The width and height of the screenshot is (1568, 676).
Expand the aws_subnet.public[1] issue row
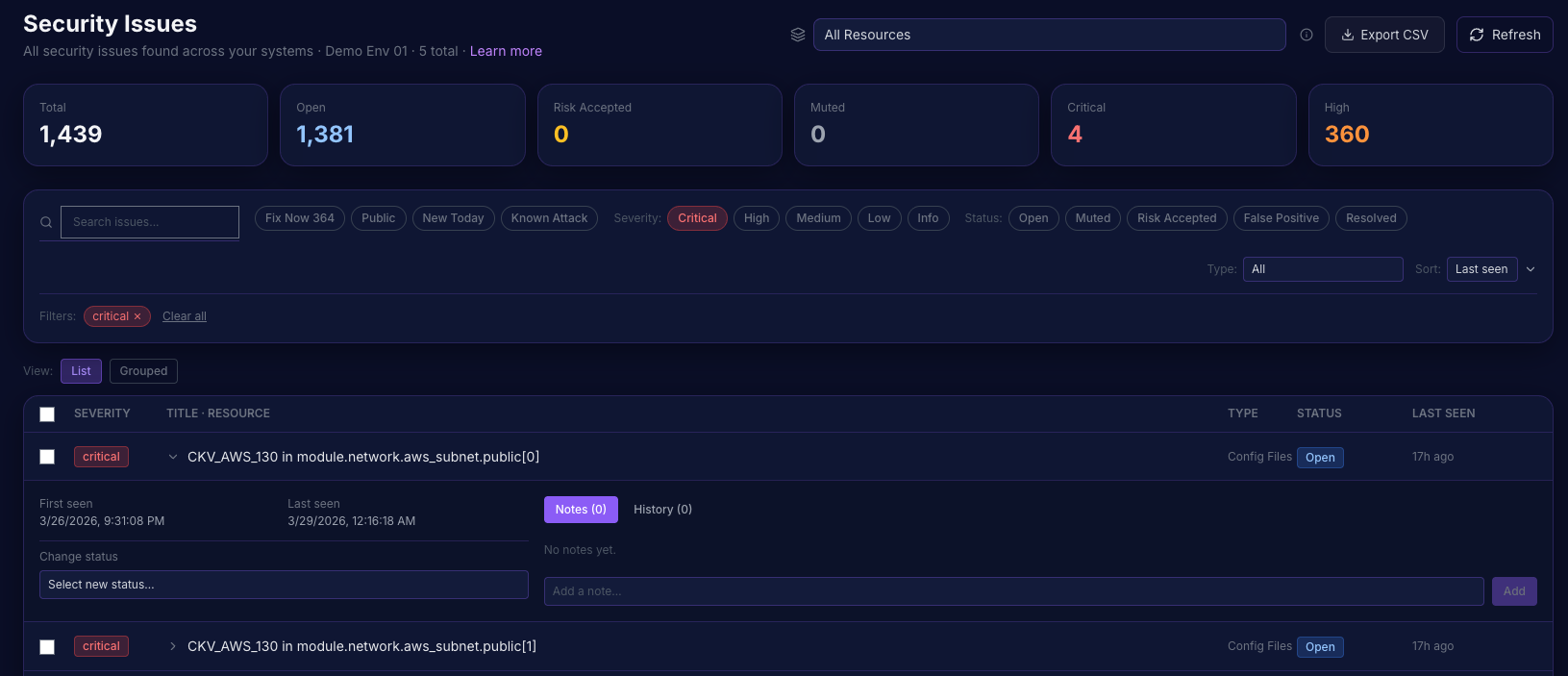tap(173, 646)
